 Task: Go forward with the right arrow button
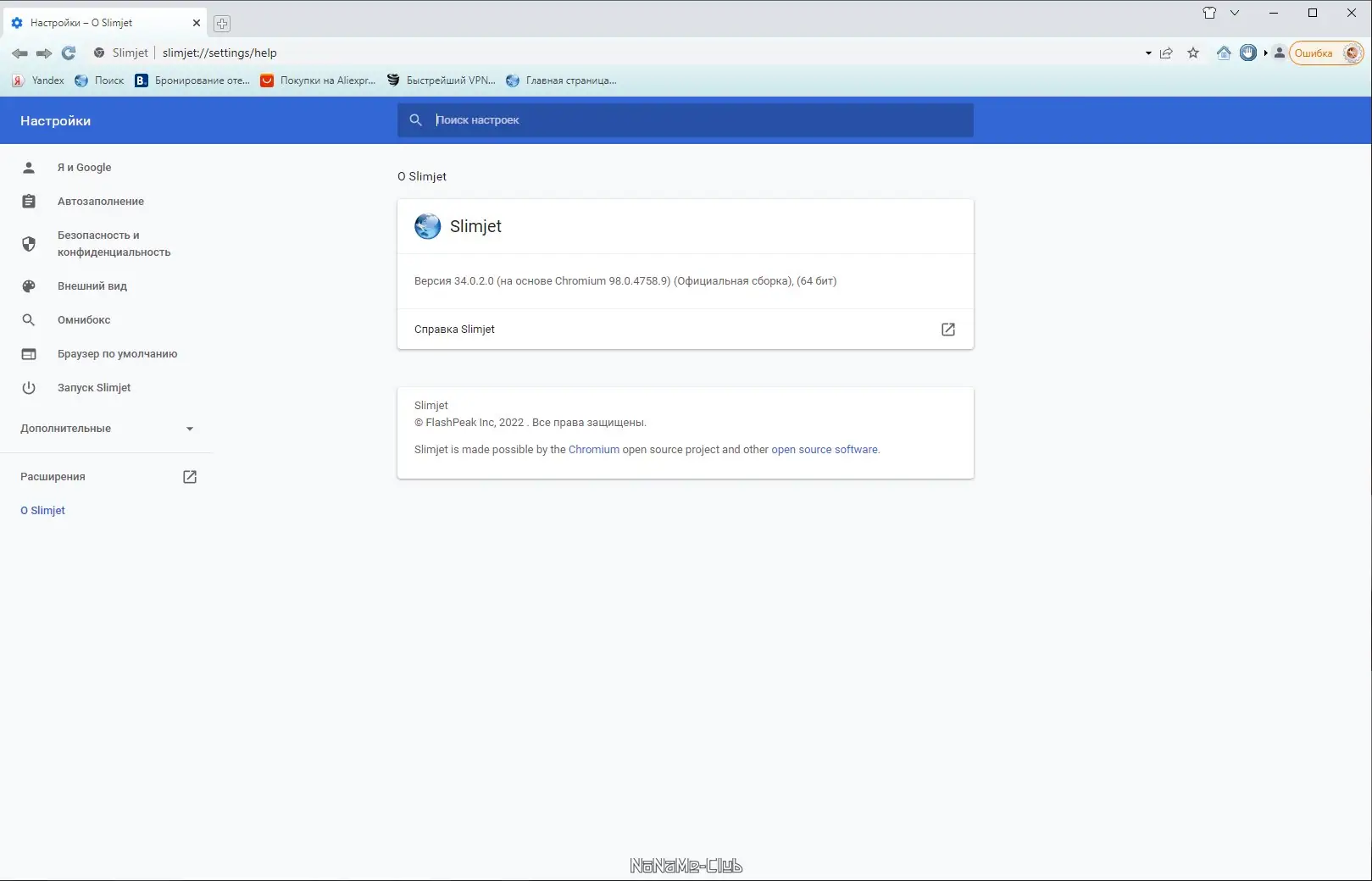coord(44,53)
